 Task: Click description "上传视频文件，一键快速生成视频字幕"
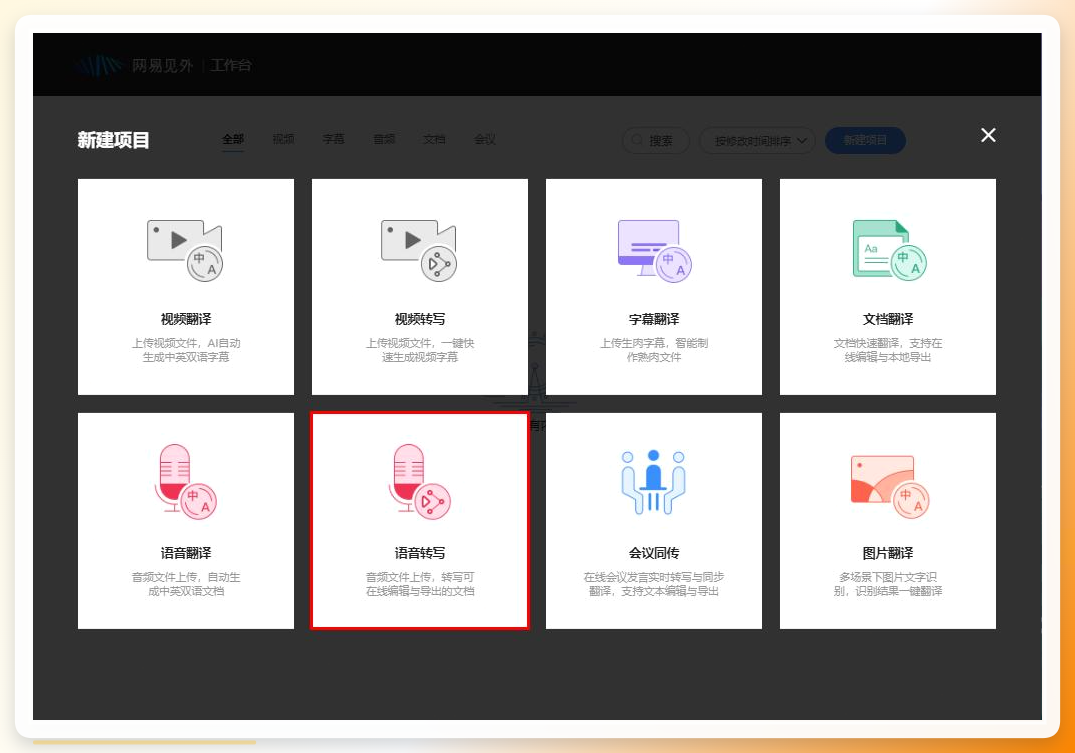pos(420,350)
